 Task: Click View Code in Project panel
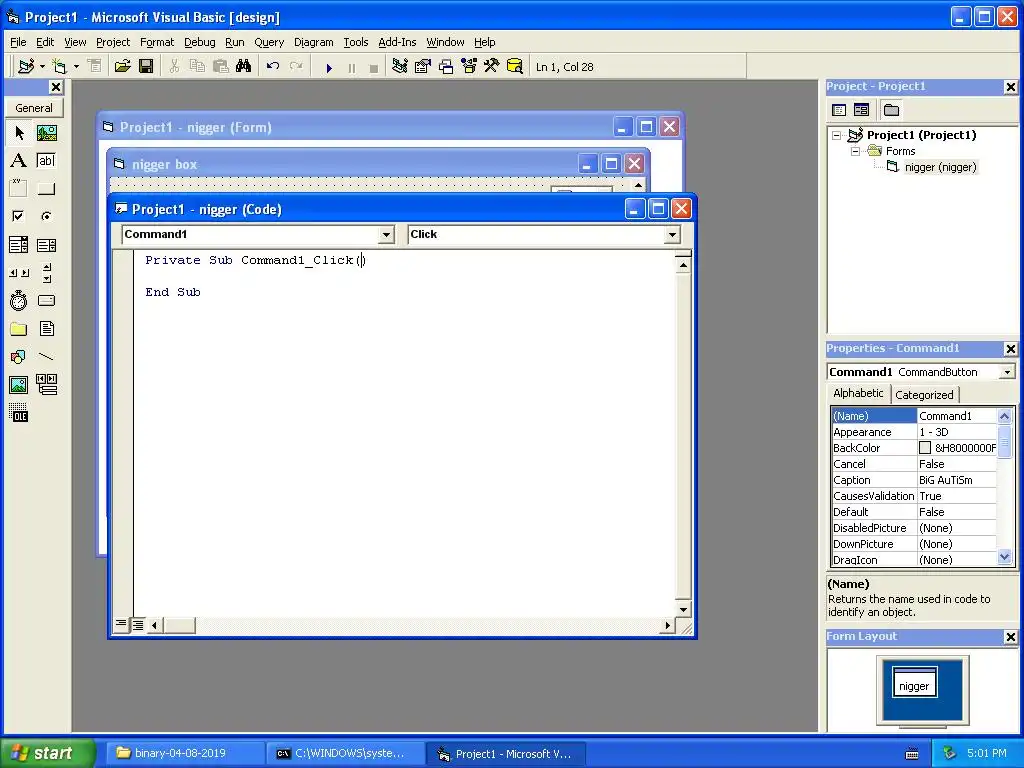click(839, 110)
